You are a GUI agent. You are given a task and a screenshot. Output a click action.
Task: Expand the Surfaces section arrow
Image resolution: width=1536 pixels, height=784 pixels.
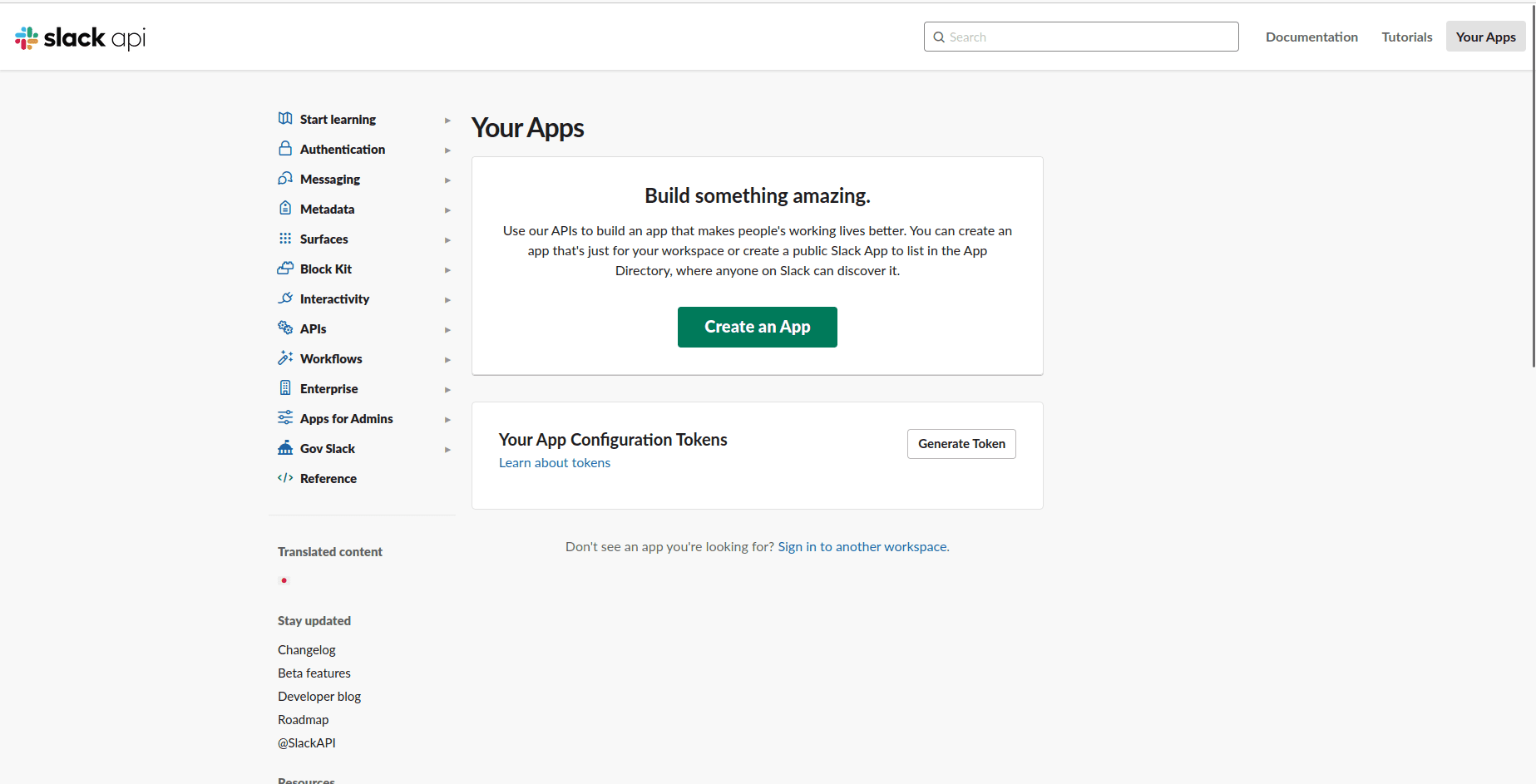pos(447,240)
